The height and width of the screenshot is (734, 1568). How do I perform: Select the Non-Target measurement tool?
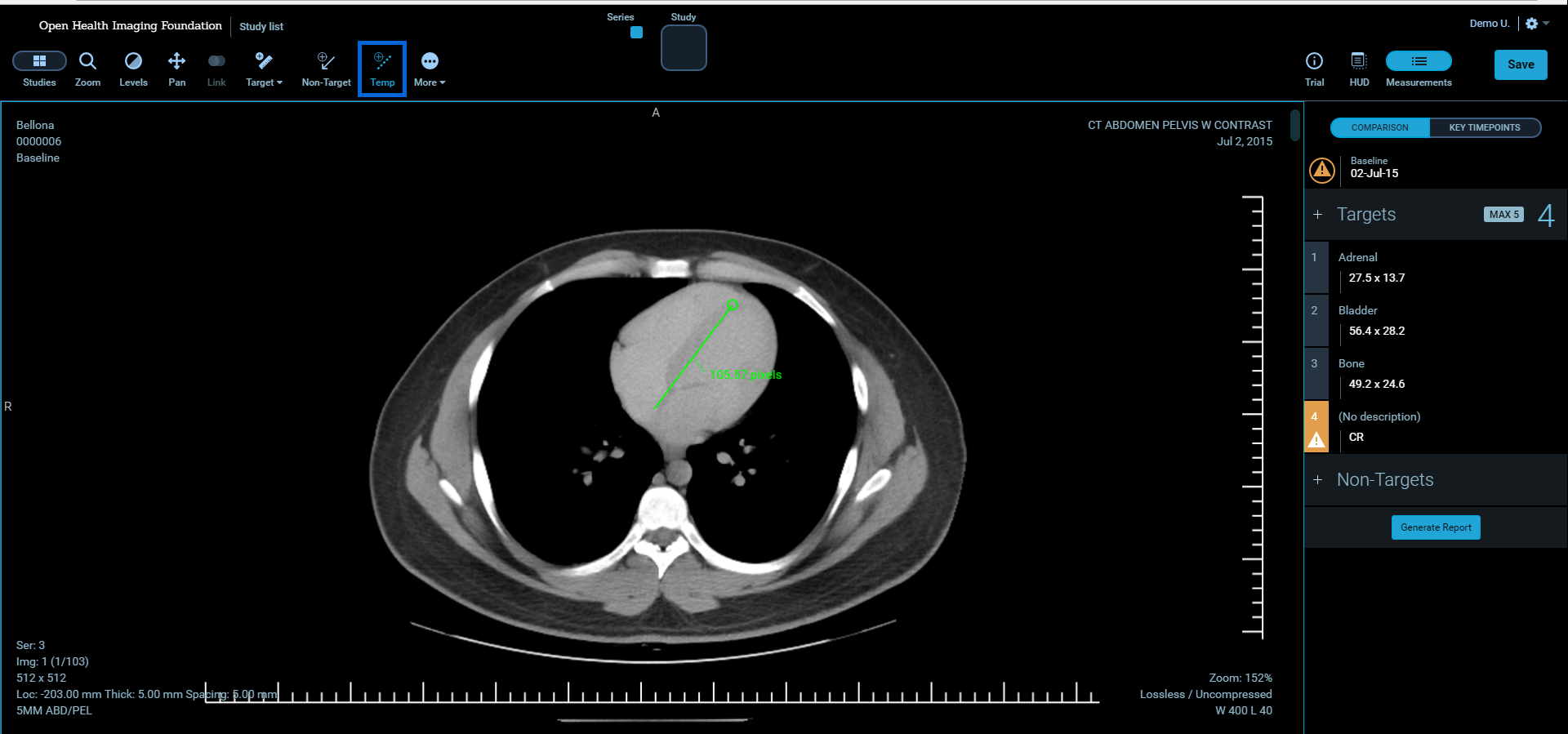click(326, 69)
